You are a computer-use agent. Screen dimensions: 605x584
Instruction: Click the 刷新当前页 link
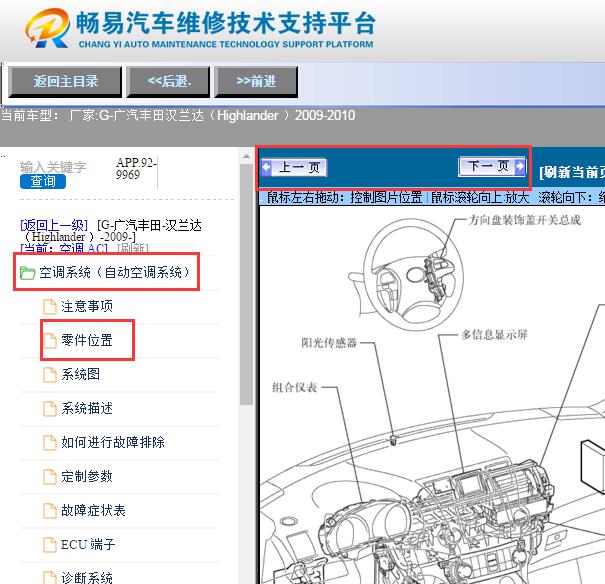[571, 172]
